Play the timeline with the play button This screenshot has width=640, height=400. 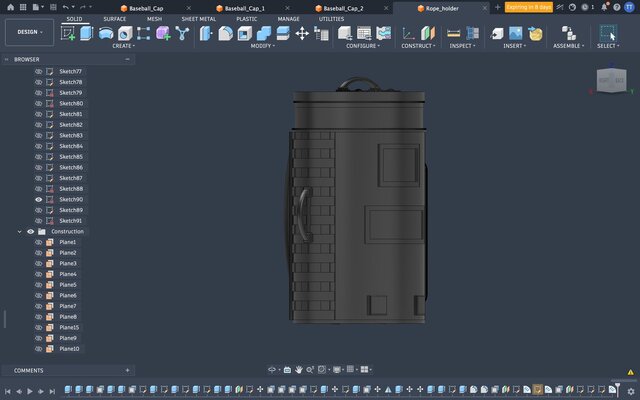(29, 391)
